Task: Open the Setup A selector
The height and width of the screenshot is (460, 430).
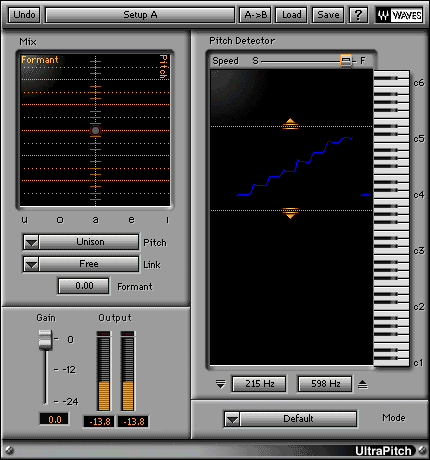Action: coord(140,15)
